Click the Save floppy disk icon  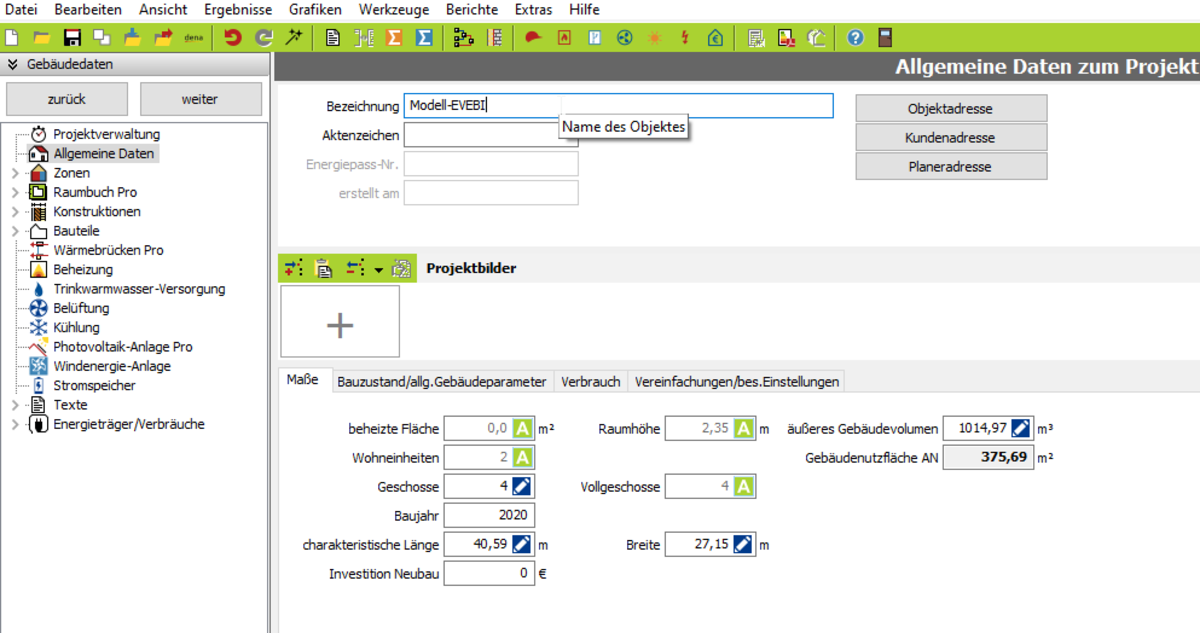pyautogui.click(x=72, y=38)
